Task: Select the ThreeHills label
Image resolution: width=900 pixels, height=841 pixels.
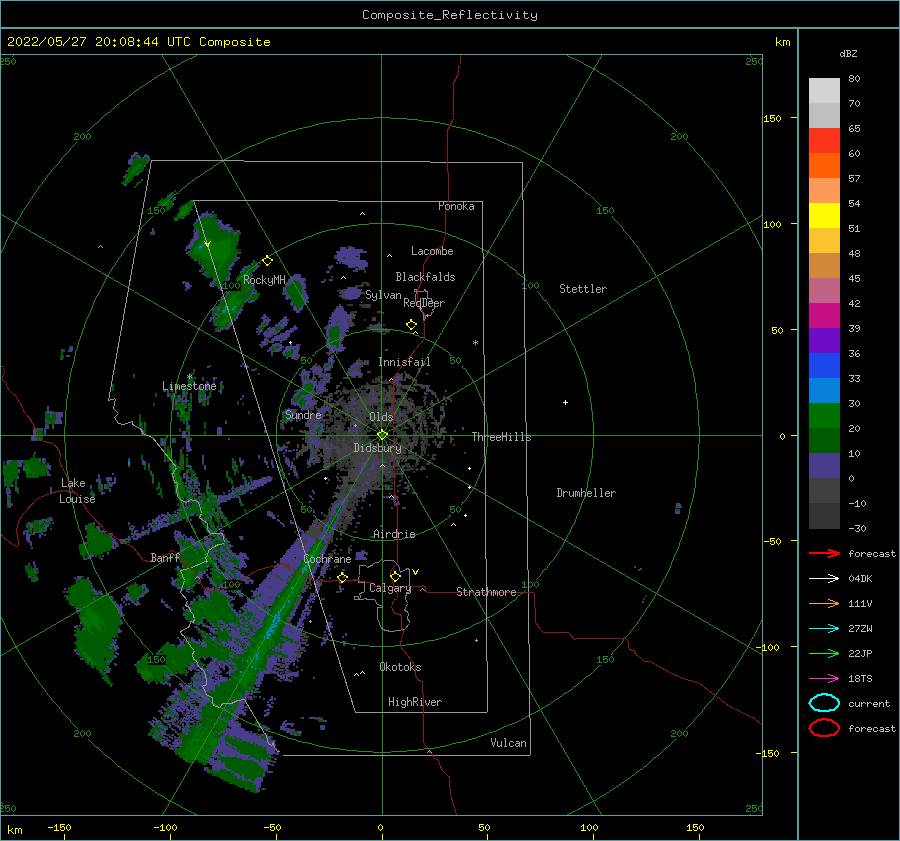Action: coord(502,437)
